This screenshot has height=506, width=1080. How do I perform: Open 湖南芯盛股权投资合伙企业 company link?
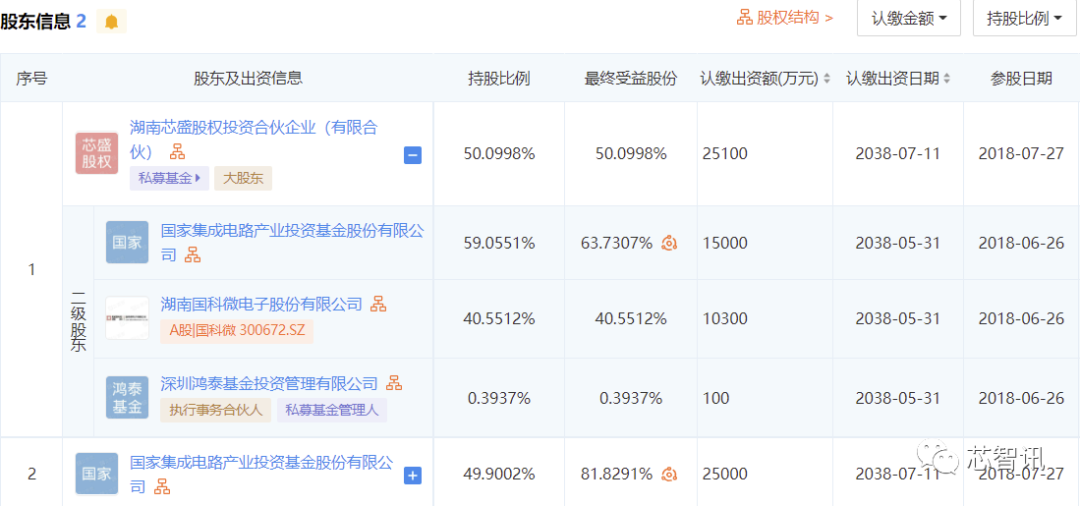click(x=253, y=138)
